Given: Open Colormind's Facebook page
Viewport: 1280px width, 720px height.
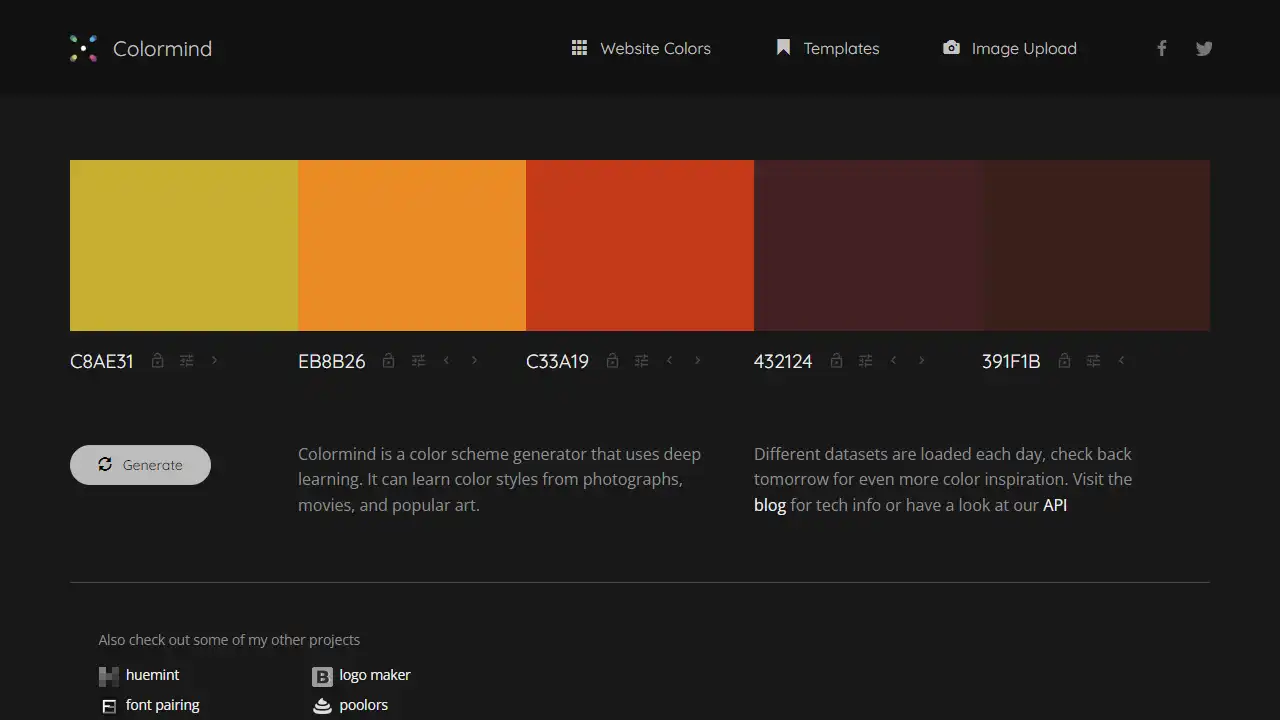Looking at the screenshot, I should click(1161, 48).
